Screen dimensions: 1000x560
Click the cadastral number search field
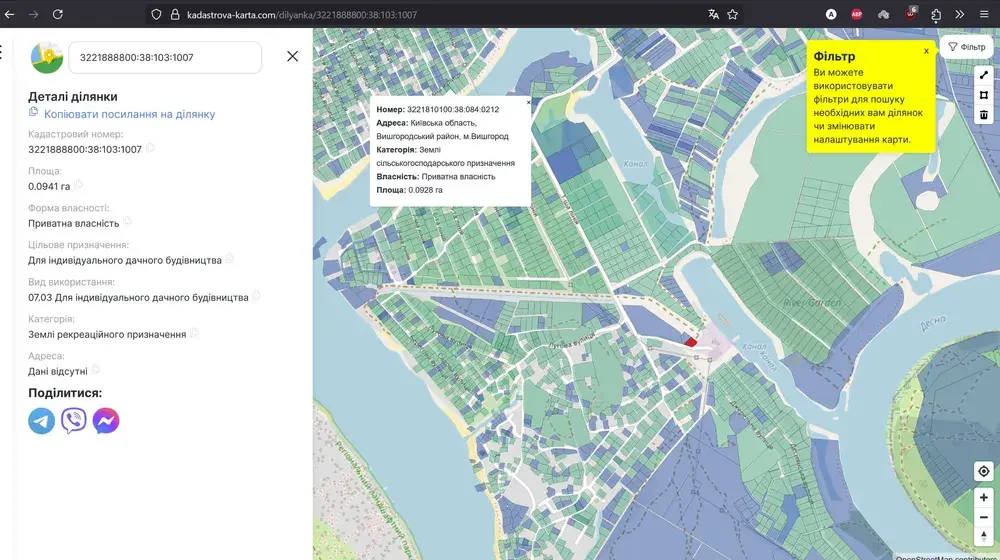(x=165, y=57)
